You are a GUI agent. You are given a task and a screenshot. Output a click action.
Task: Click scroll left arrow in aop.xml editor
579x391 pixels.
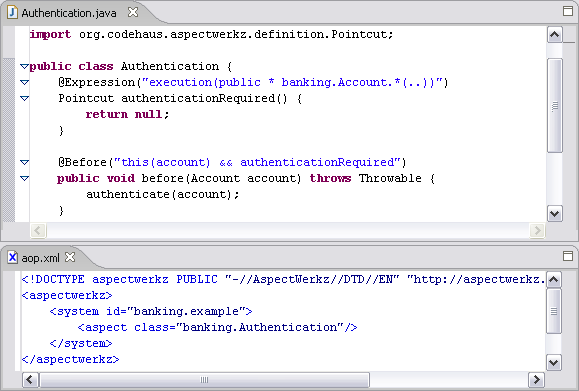pos(30,380)
